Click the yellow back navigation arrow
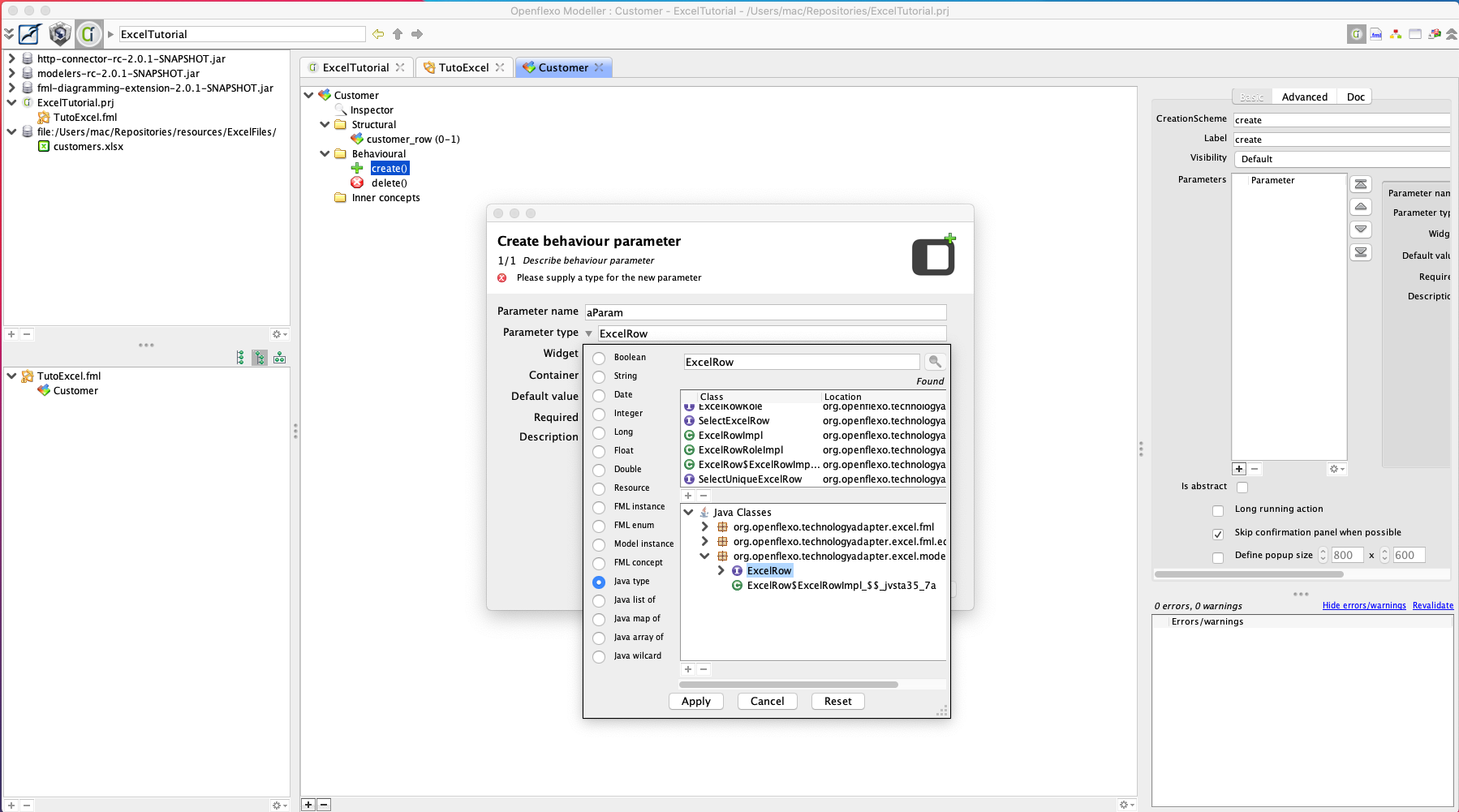This screenshot has height=812, width=1459. tap(378, 34)
